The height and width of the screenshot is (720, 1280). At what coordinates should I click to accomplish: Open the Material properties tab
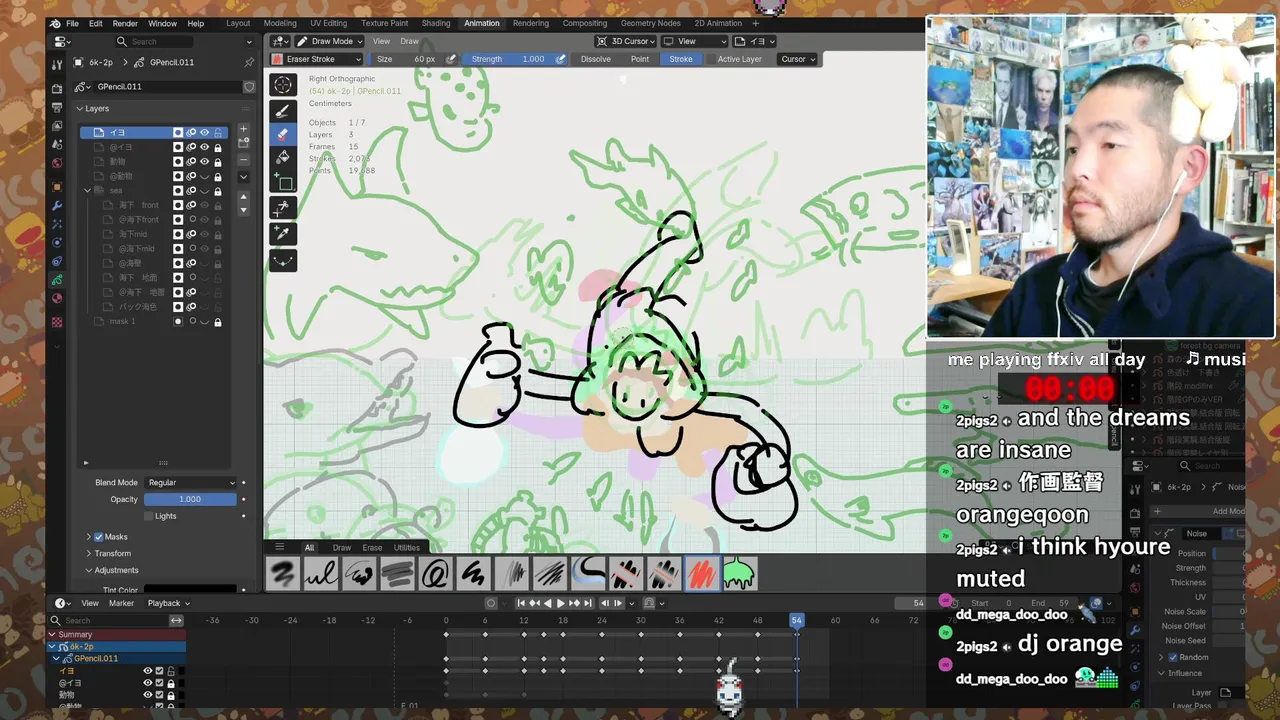coord(57,298)
